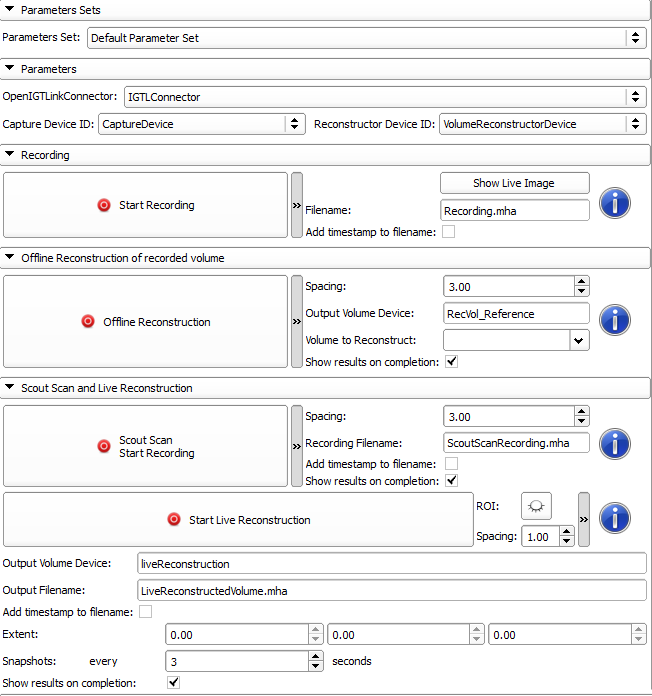Screen dimensions: 652x696
Task: Collapse the Recording section header
Action: (10, 156)
